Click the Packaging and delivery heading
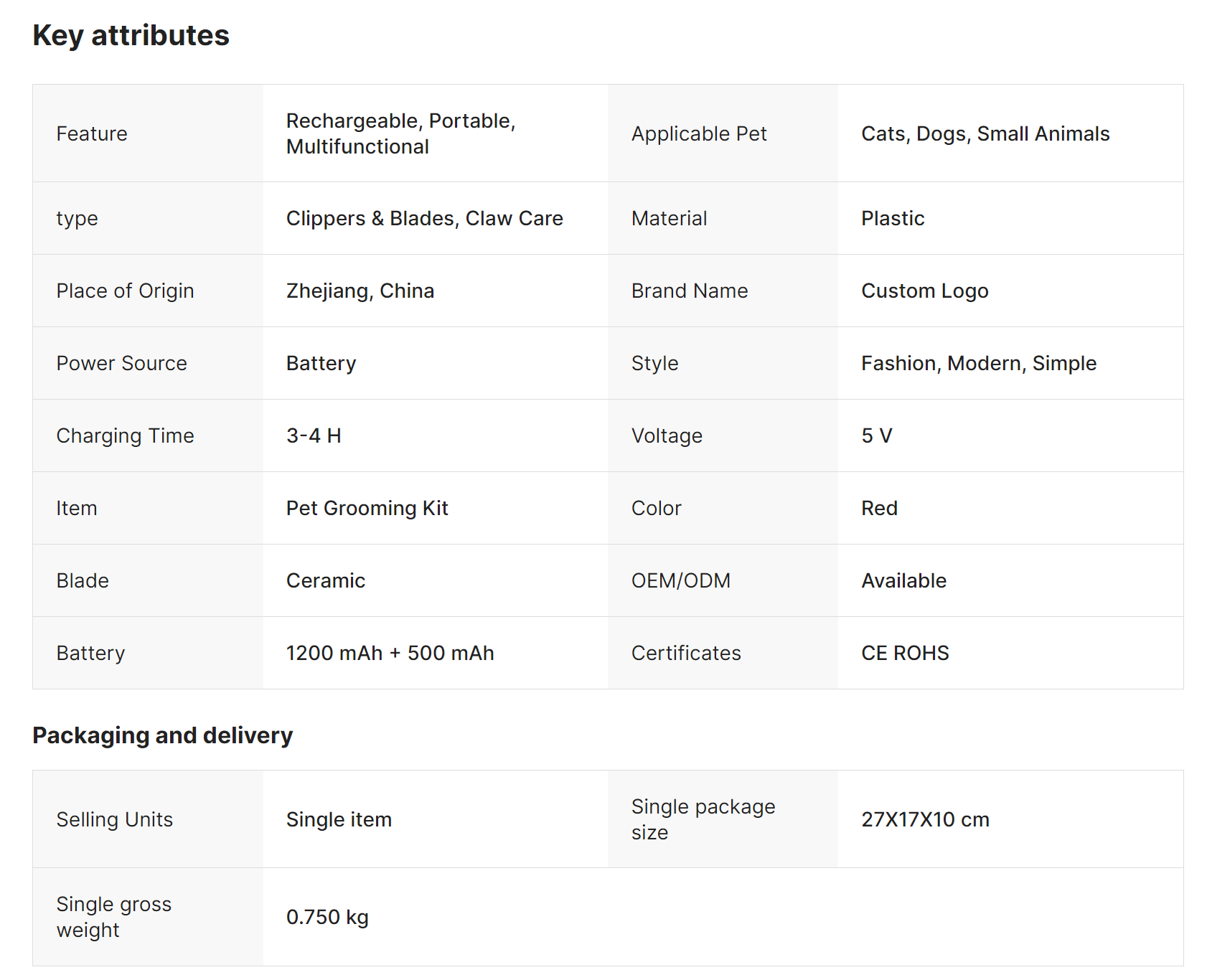The width and height of the screenshot is (1207, 980). point(162,735)
